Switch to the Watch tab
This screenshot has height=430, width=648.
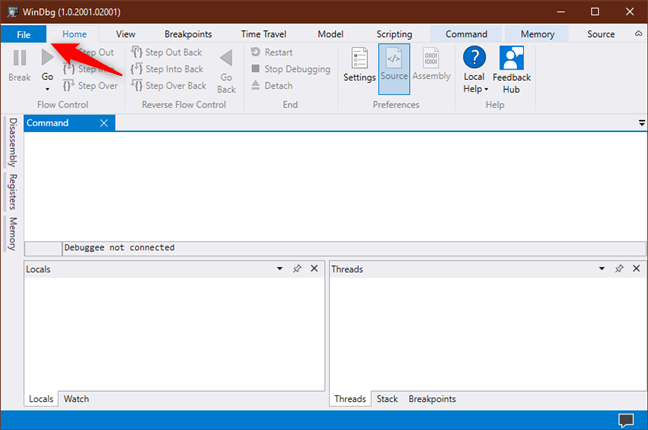pyautogui.click(x=76, y=399)
